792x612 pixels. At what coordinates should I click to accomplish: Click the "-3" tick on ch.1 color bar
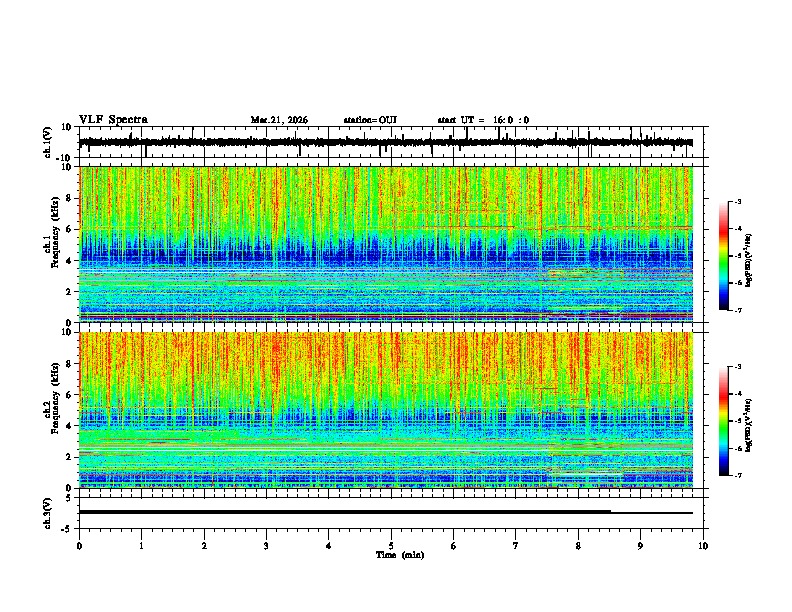point(737,201)
